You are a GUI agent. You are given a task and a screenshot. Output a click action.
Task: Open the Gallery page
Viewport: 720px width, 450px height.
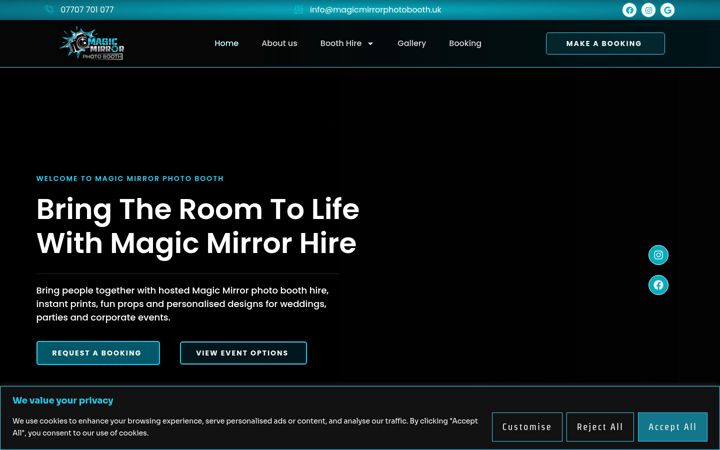[x=411, y=43]
